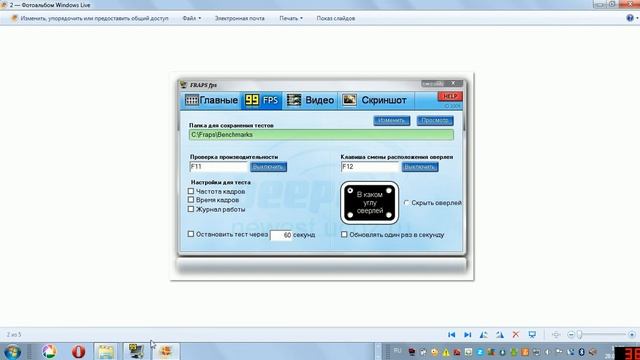Open the Печать dropdown menu
640x360 pixels.
[x=291, y=18]
